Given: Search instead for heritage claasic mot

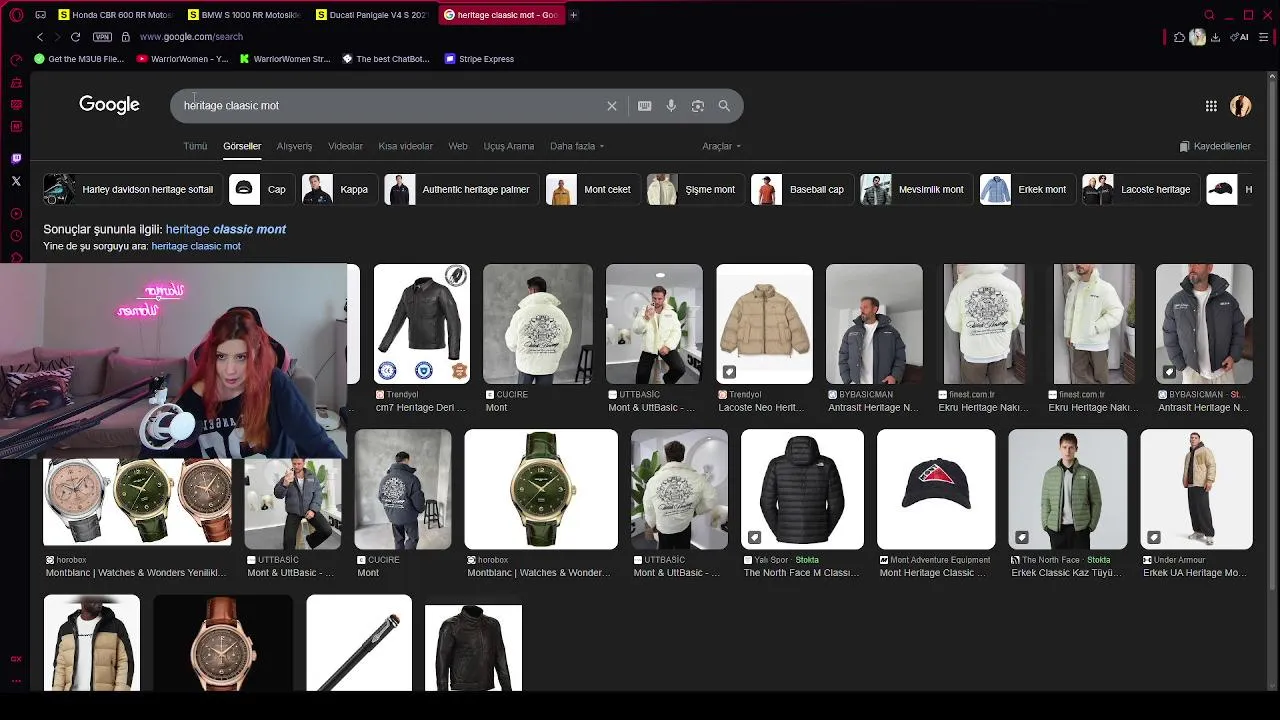Looking at the screenshot, I should click(196, 246).
